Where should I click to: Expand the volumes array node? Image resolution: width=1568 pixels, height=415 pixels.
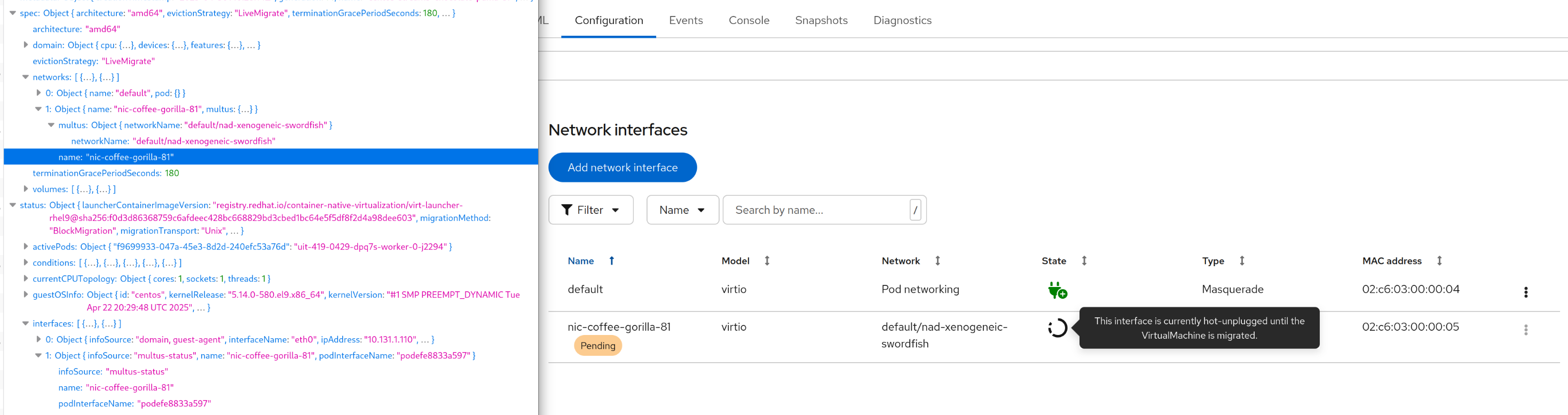coord(26,189)
